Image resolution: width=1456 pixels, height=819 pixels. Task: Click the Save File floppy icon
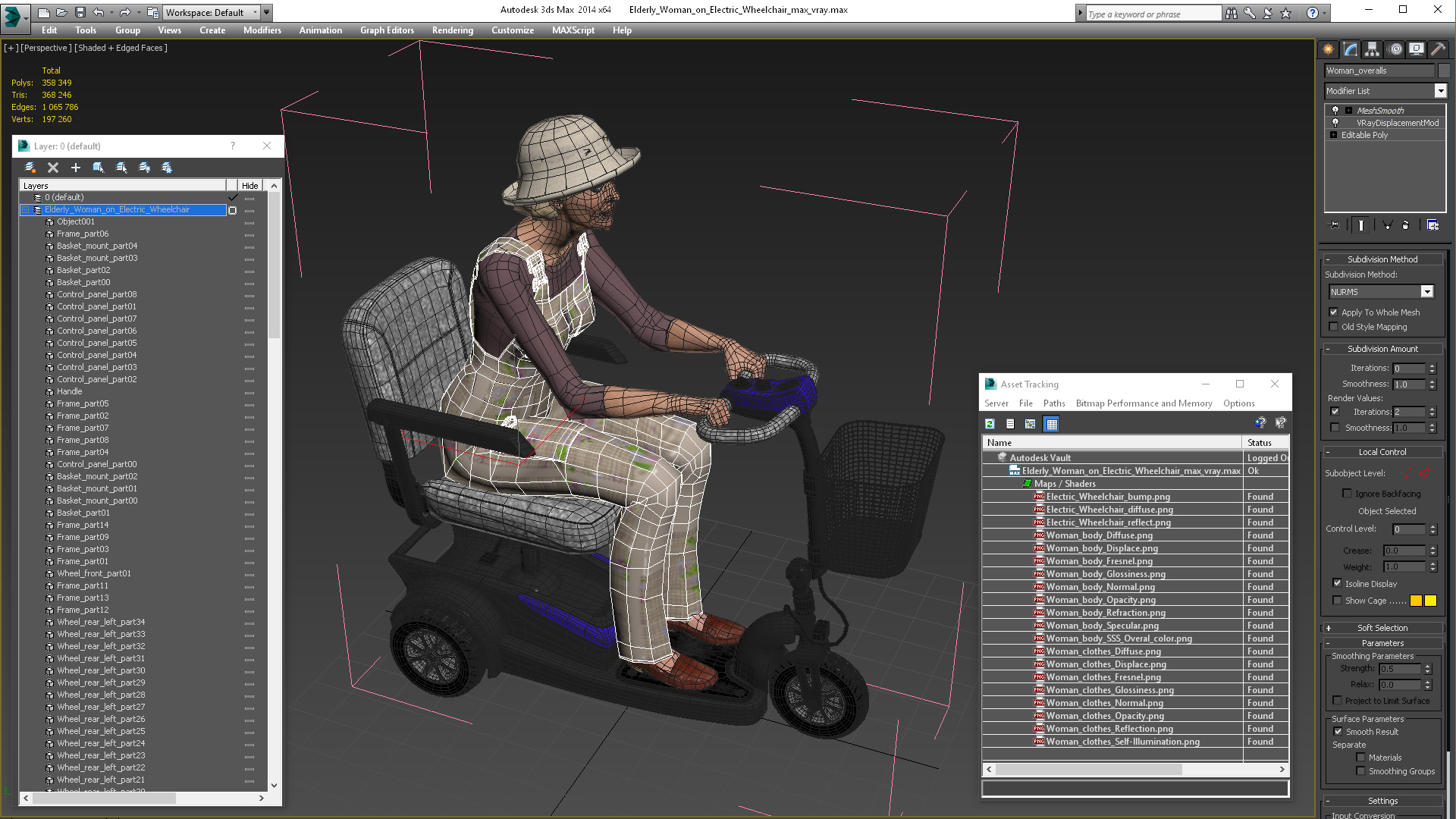click(x=80, y=12)
